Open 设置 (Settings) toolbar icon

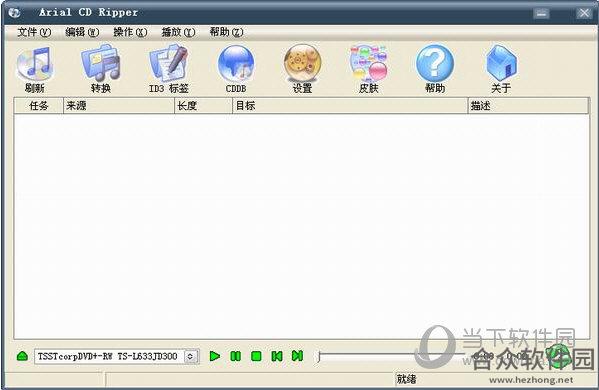[x=302, y=63]
